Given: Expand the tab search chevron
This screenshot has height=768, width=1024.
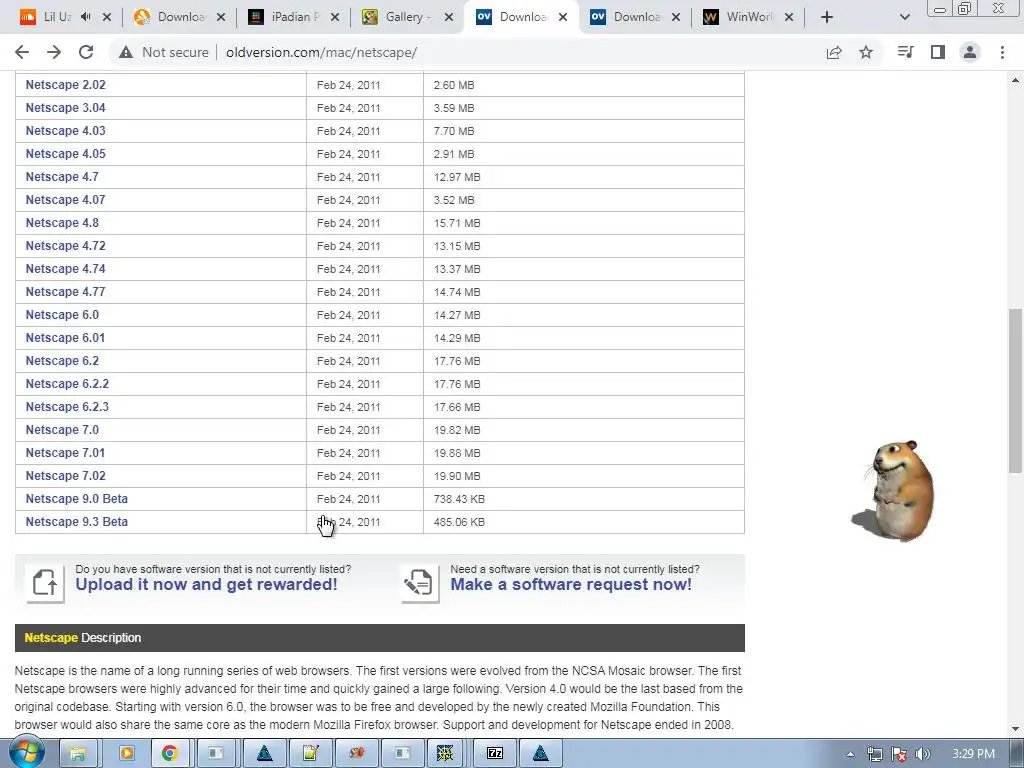Looking at the screenshot, I should coord(904,18).
